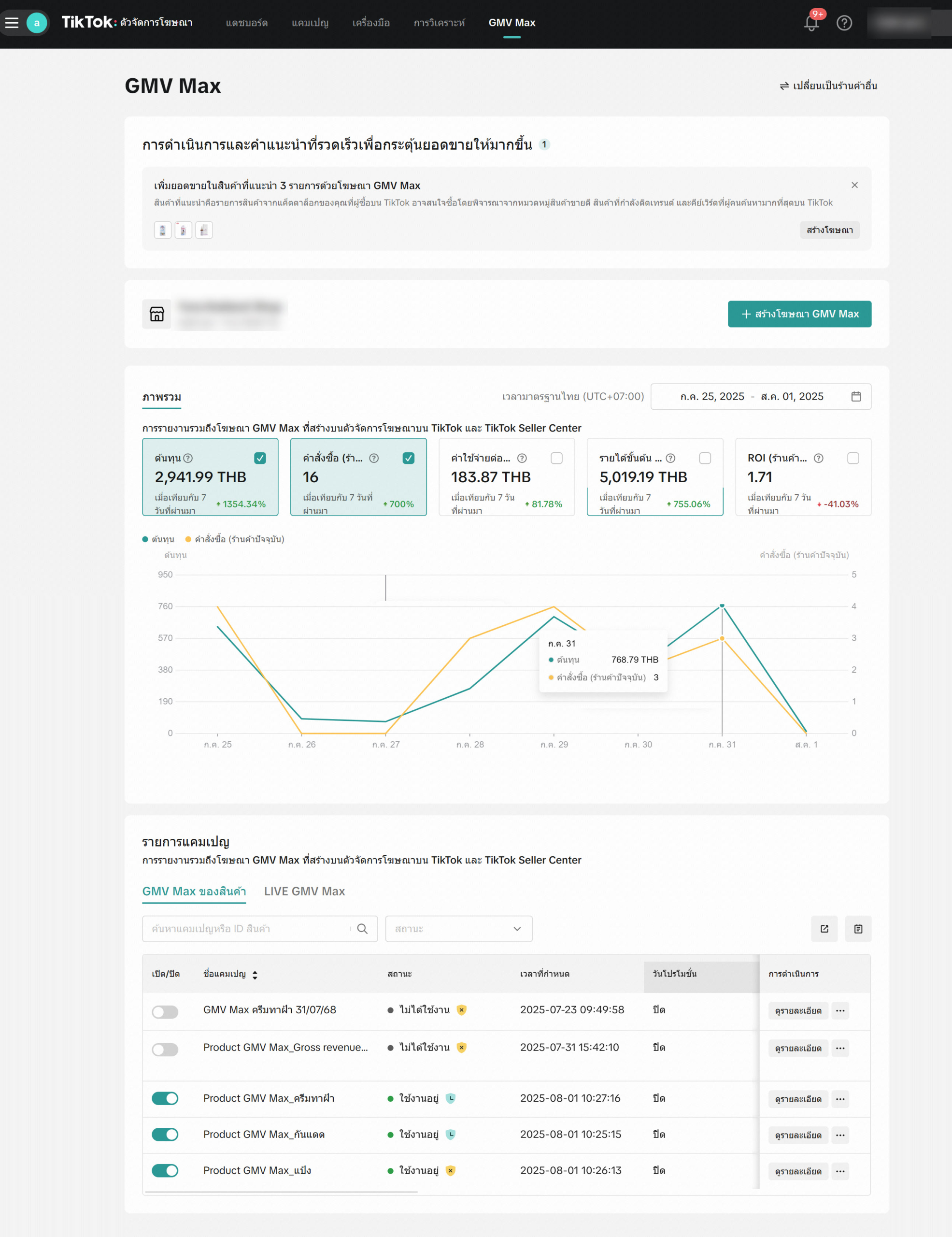The image size is (952, 1237).
Task: Click the help question mark icon in header
Action: coord(844,23)
